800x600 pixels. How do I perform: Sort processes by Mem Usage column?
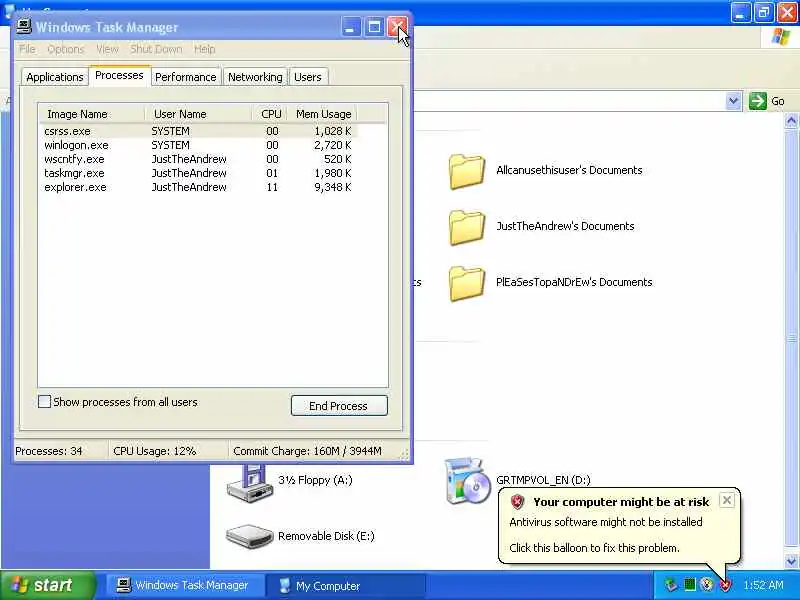click(322, 114)
